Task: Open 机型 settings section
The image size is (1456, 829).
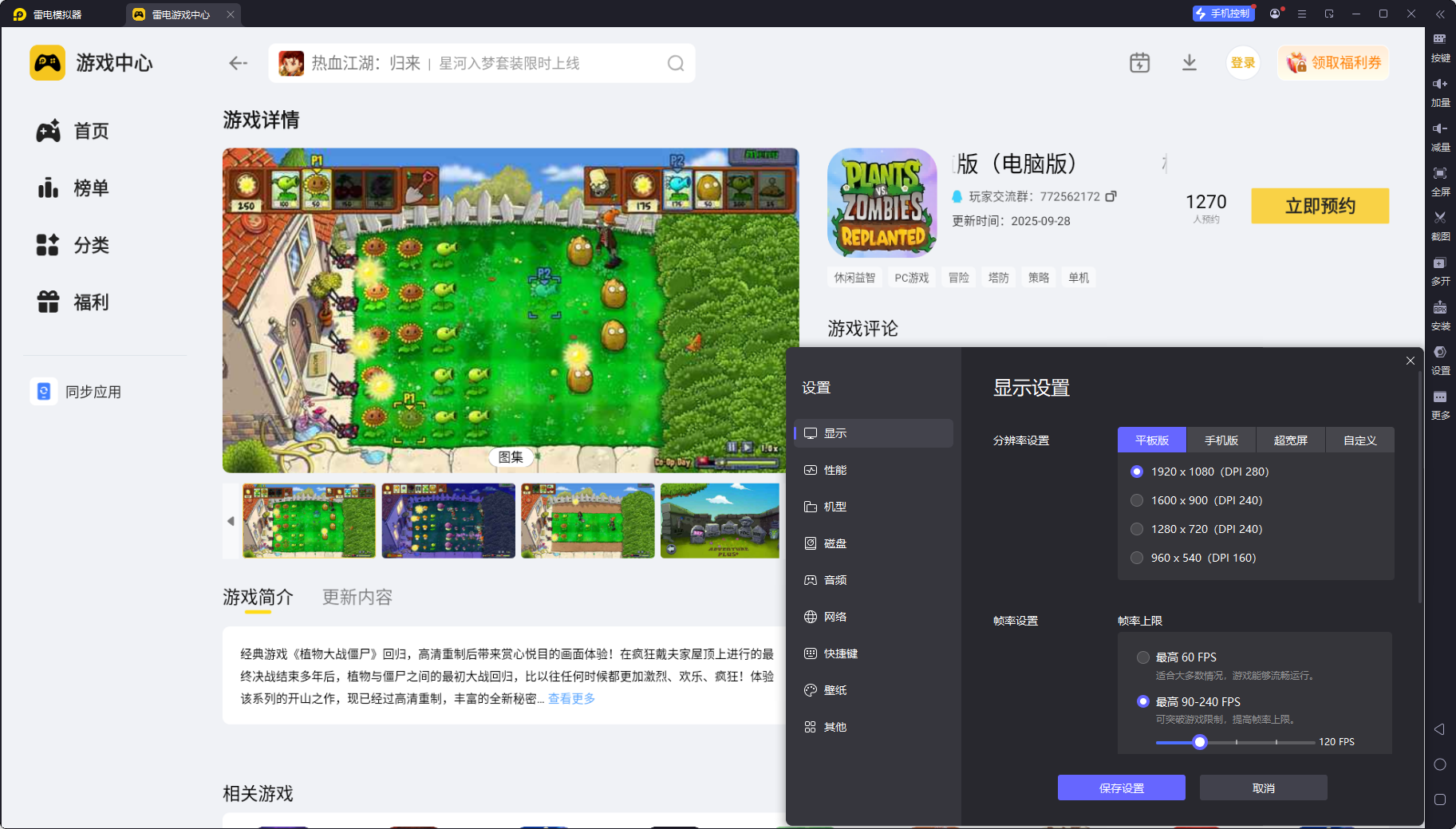Action: 874,507
